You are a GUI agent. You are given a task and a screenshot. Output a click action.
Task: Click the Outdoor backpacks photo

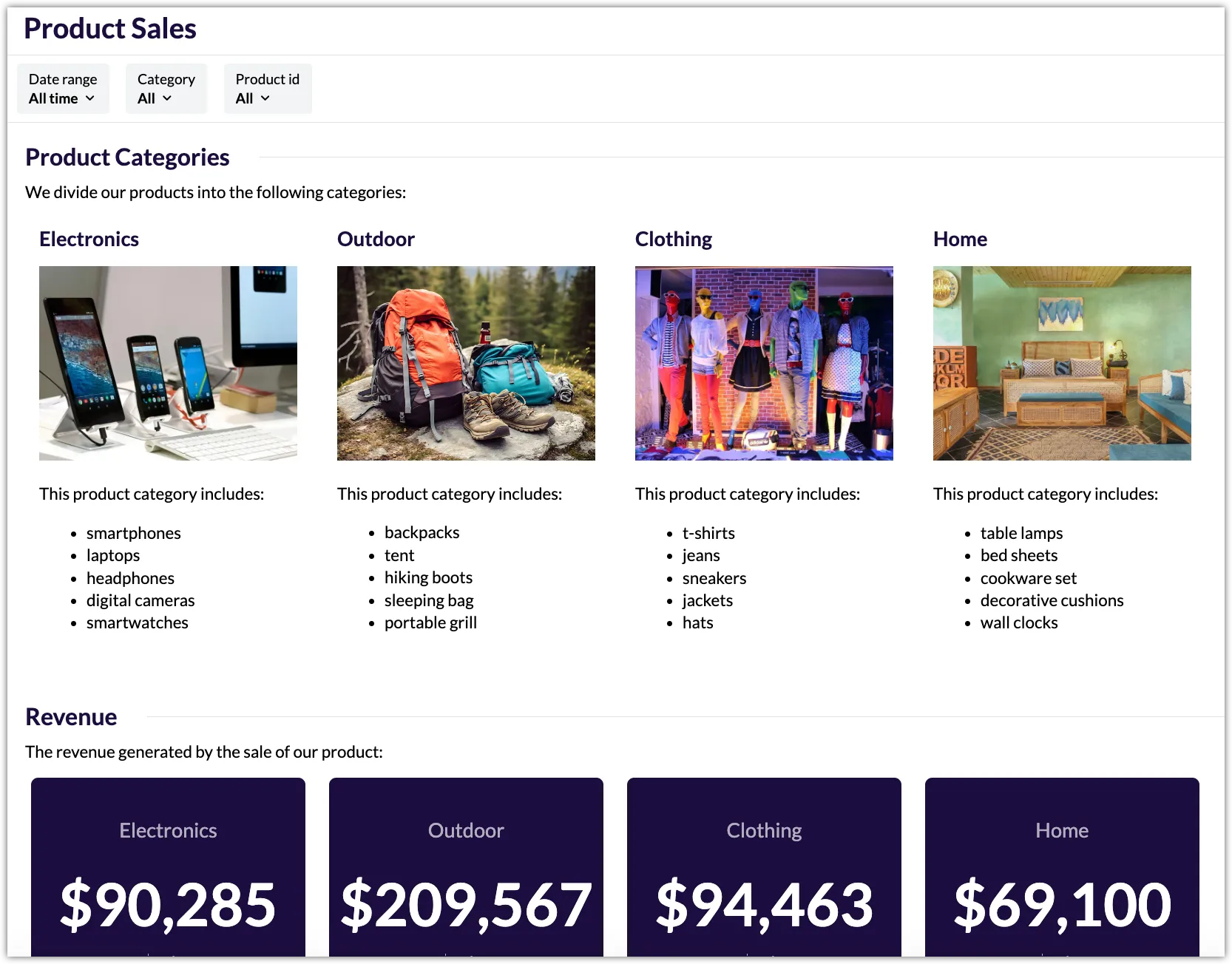(x=466, y=363)
